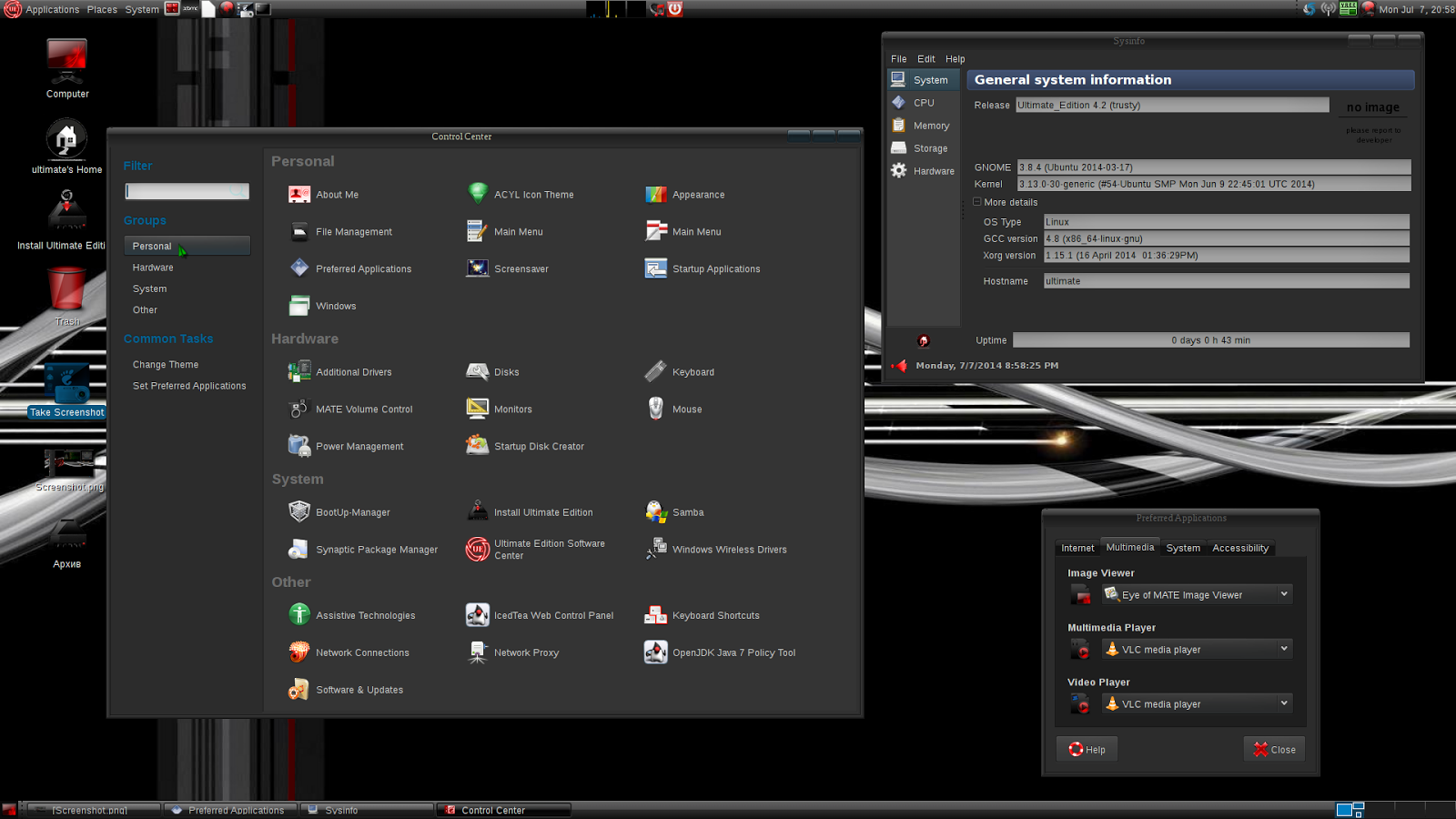This screenshot has width=1456, height=819.
Task: Click Help button in Preferred Applications
Action: point(1087,750)
